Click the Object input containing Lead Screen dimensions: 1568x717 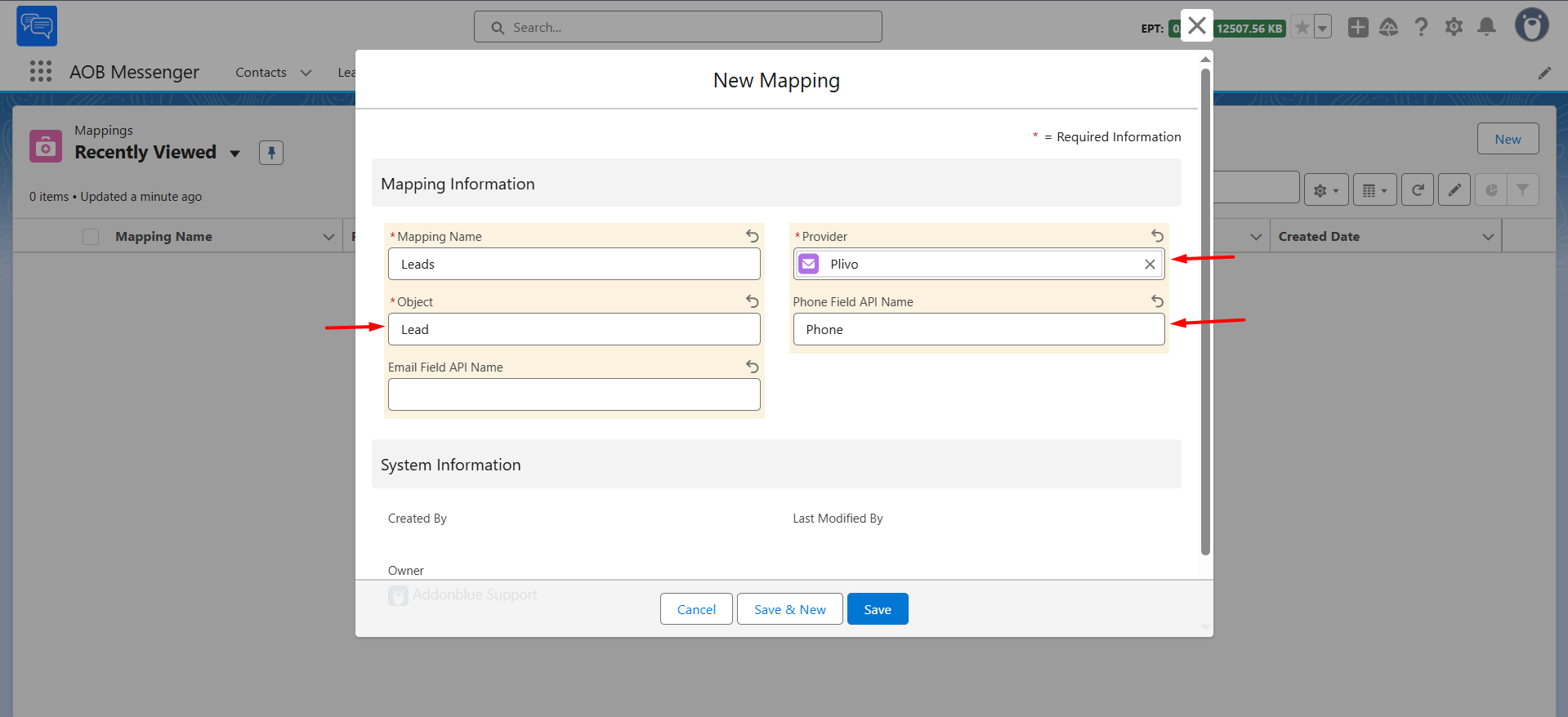(x=574, y=329)
